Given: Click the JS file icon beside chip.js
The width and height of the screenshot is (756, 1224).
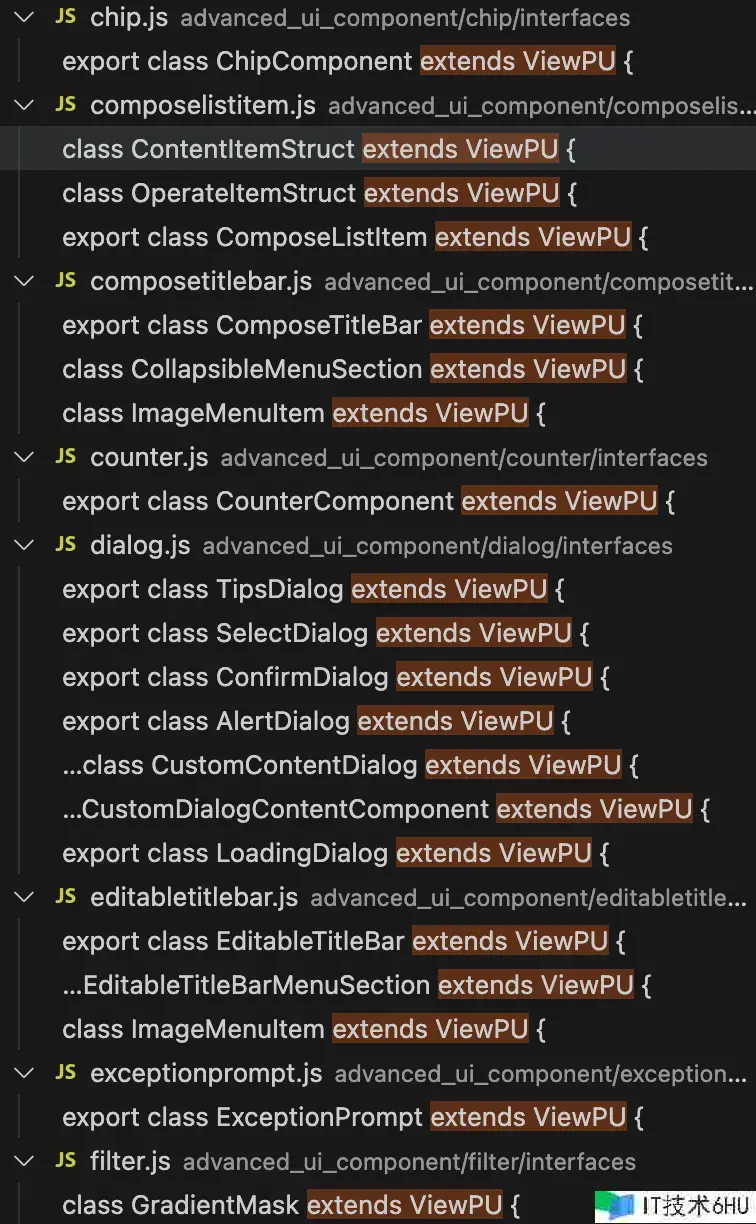Looking at the screenshot, I should pyautogui.click(x=65, y=17).
